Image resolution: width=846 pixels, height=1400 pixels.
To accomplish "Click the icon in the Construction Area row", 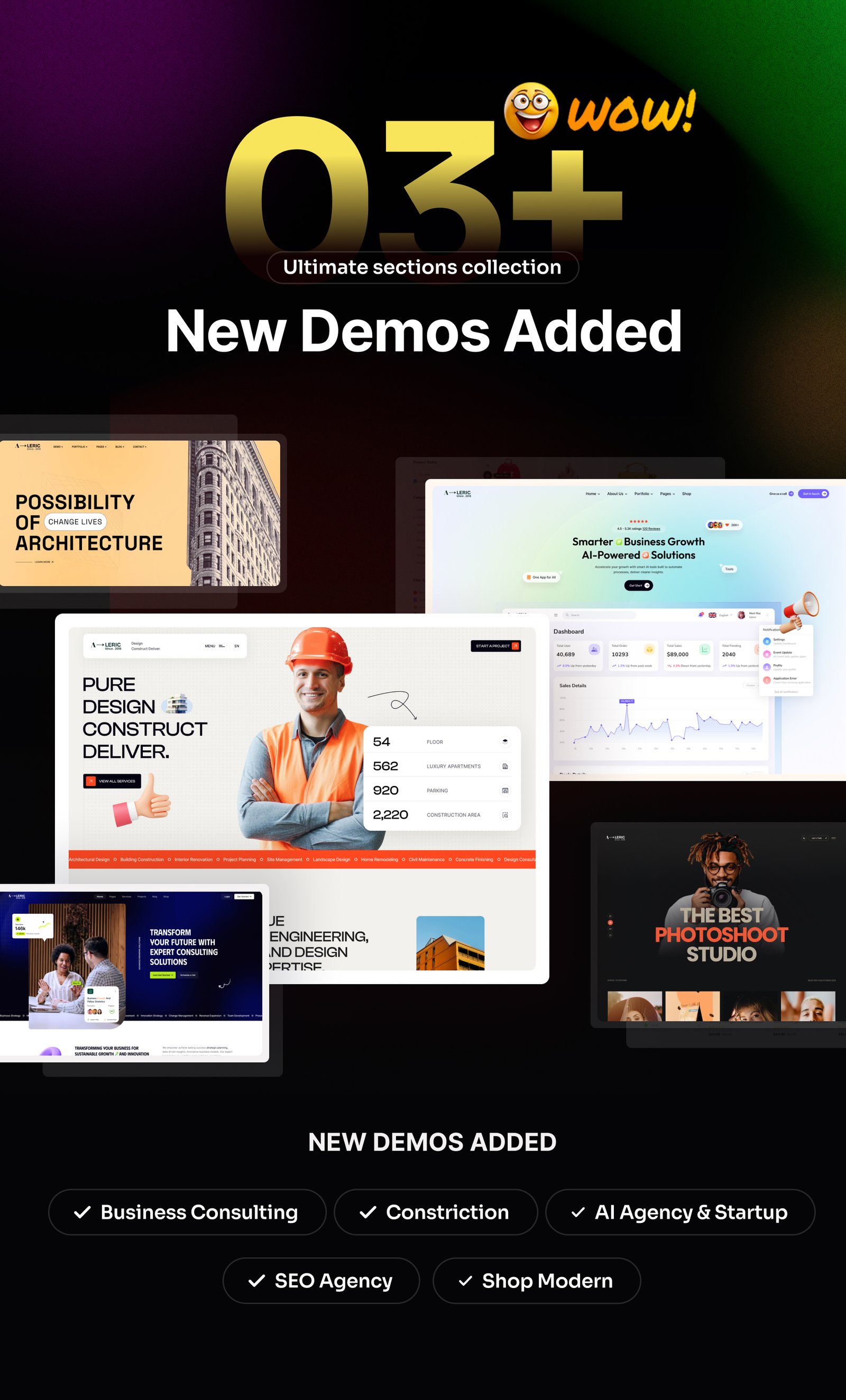I will pos(505,815).
